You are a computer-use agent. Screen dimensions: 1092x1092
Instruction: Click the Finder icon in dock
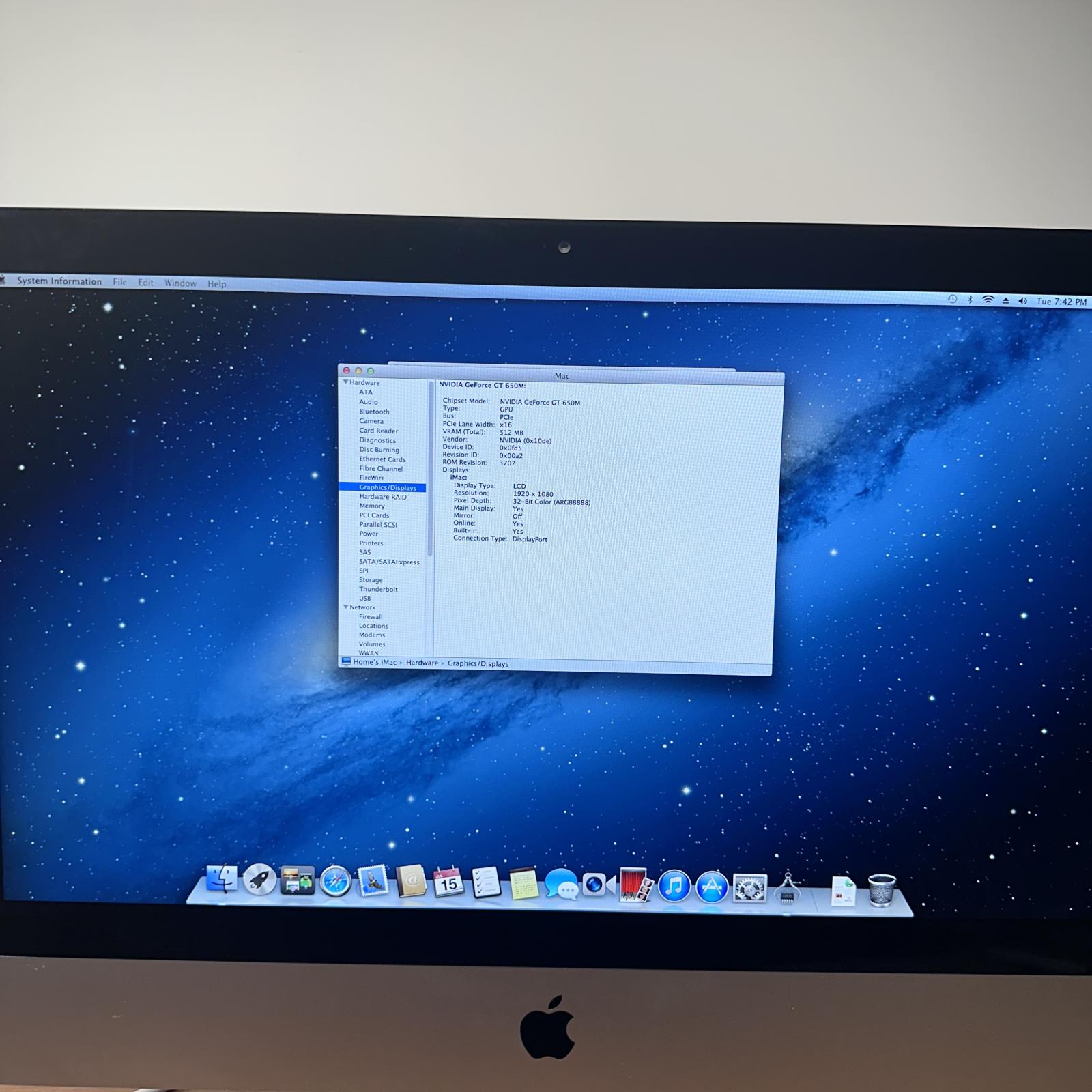tap(221, 879)
